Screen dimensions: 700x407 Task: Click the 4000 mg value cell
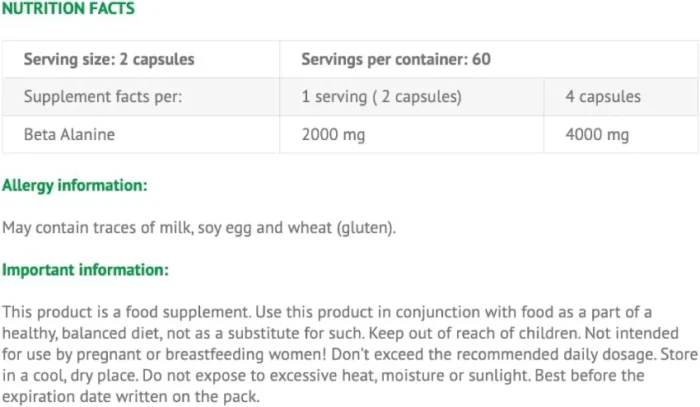click(x=597, y=134)
